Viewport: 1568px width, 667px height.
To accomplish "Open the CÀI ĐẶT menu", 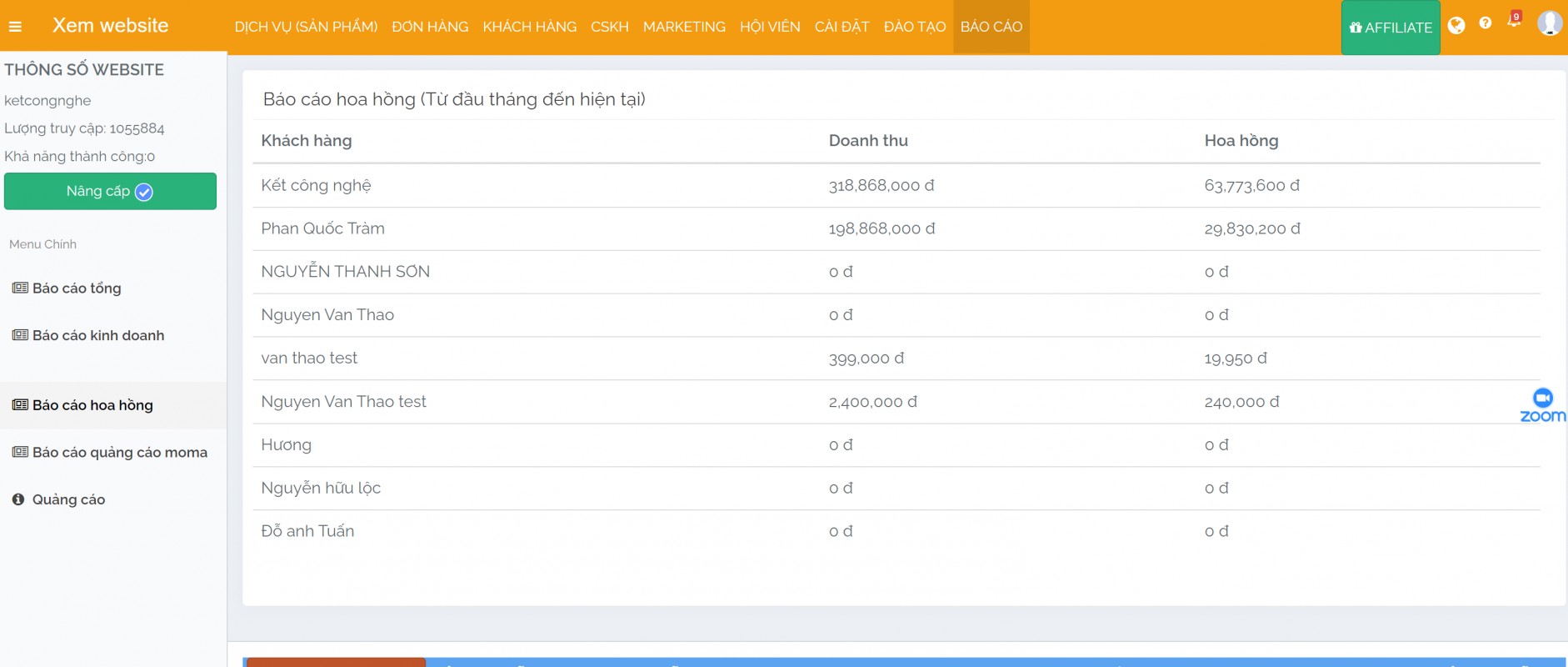I will pyautogui.click(x=841, y=27).
